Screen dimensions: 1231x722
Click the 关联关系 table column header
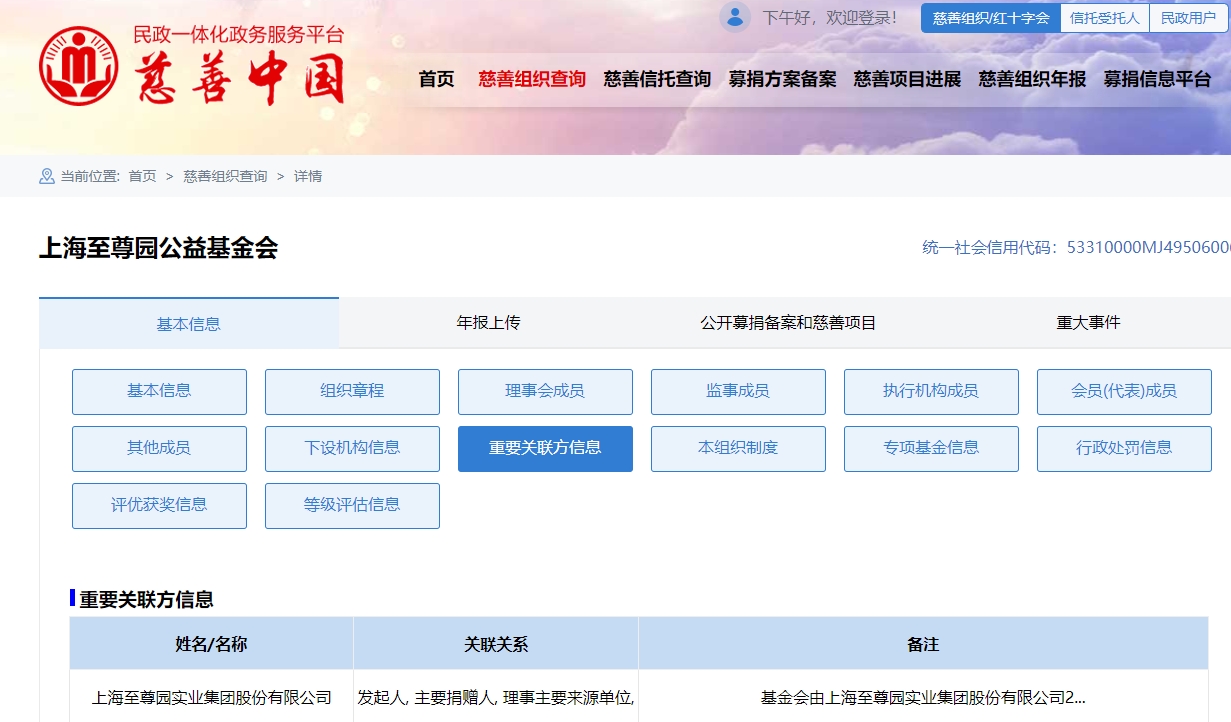click(x=496, y=644)
